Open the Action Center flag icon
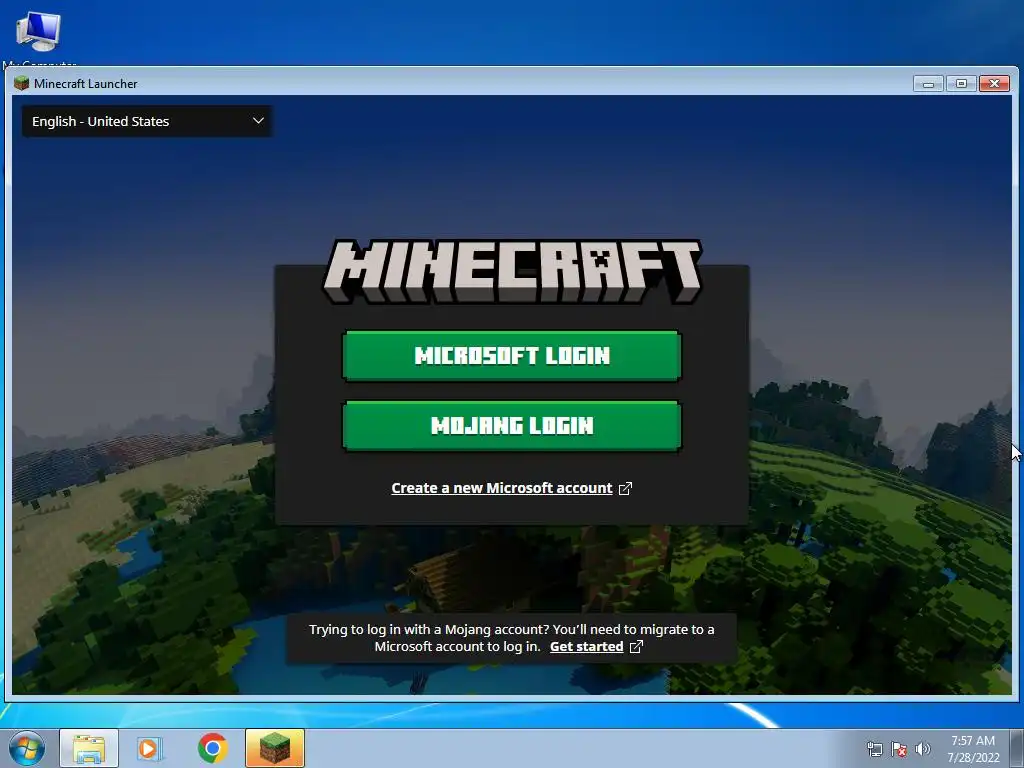The image size is (1024, 768). click(x=899, y=749)
